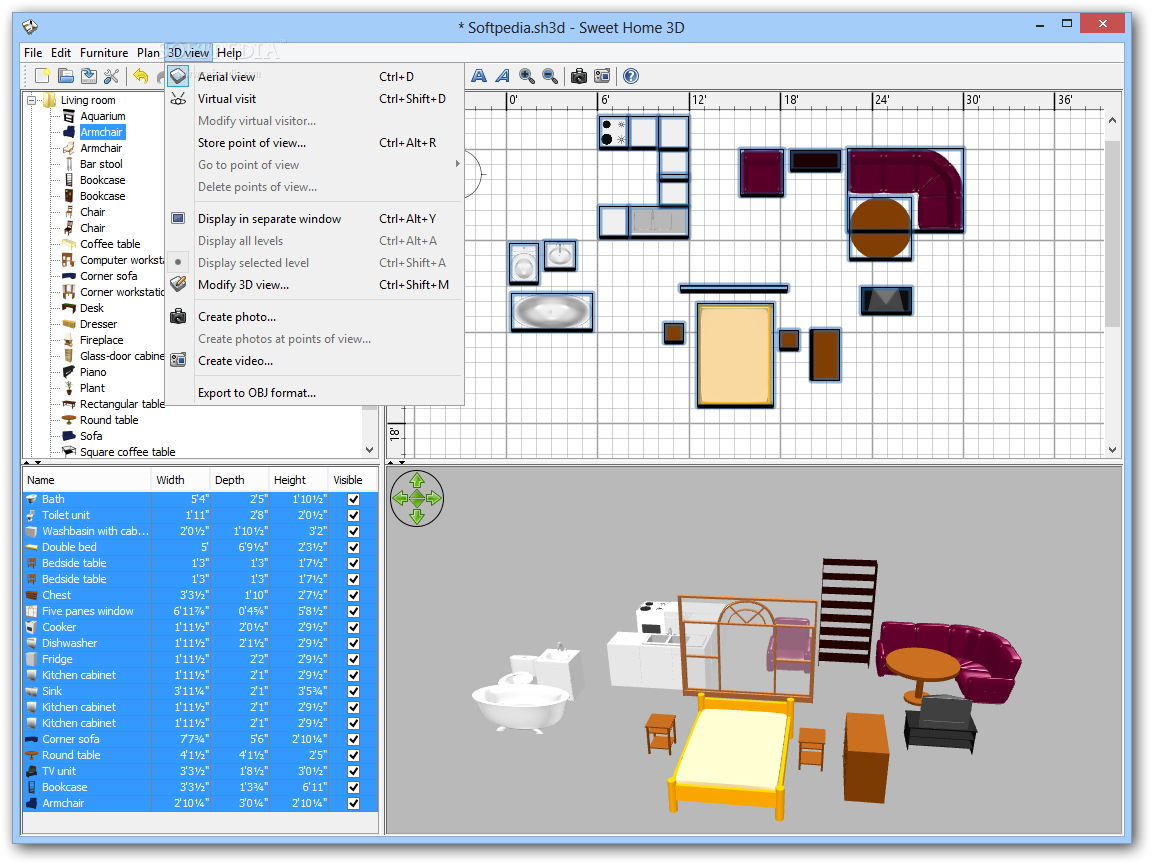This screenshot has width=1152, height=864.
Task: Select the Fireplace icon in catalog tree
Action: (69, 340)
